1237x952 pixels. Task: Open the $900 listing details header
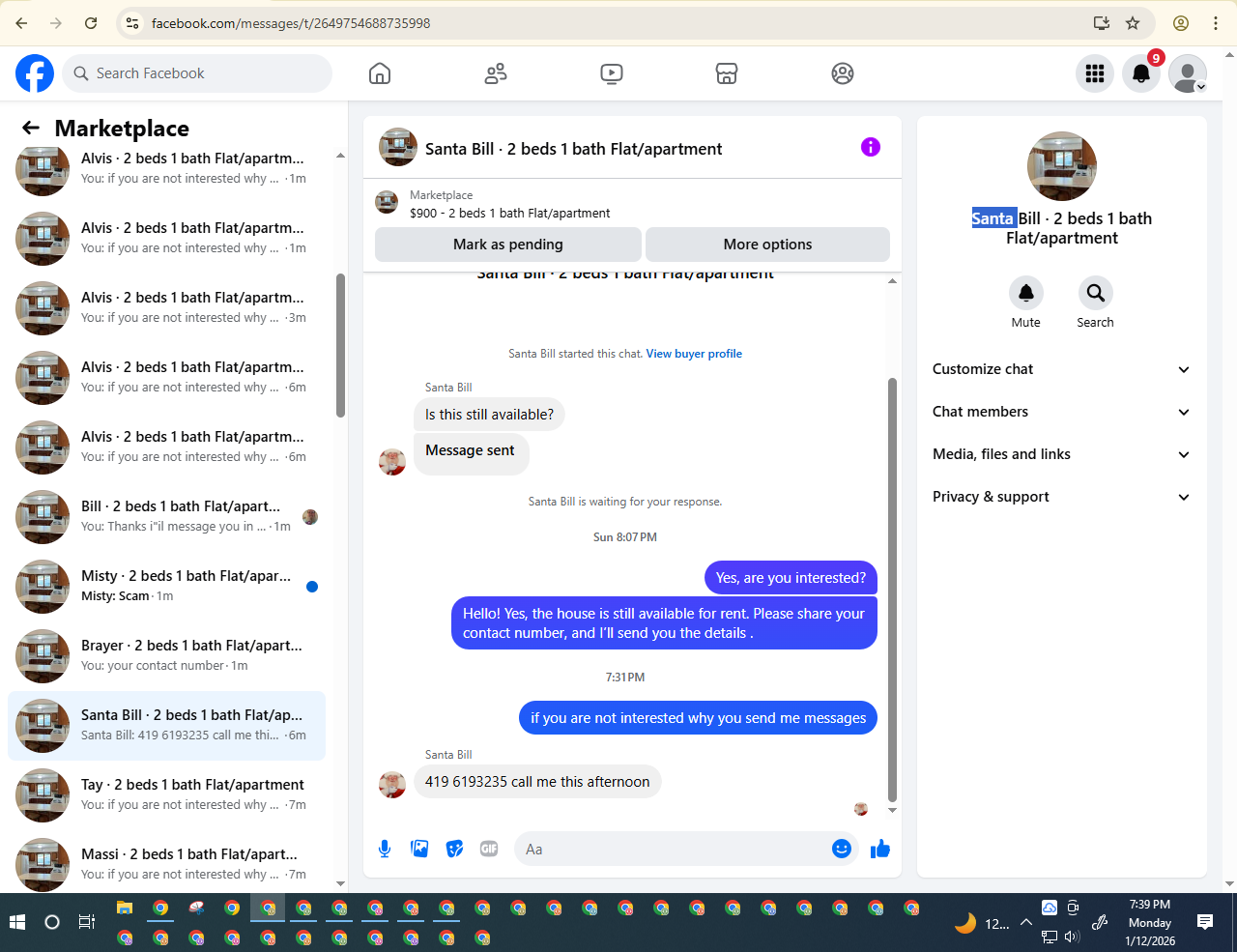coord(632,204)
